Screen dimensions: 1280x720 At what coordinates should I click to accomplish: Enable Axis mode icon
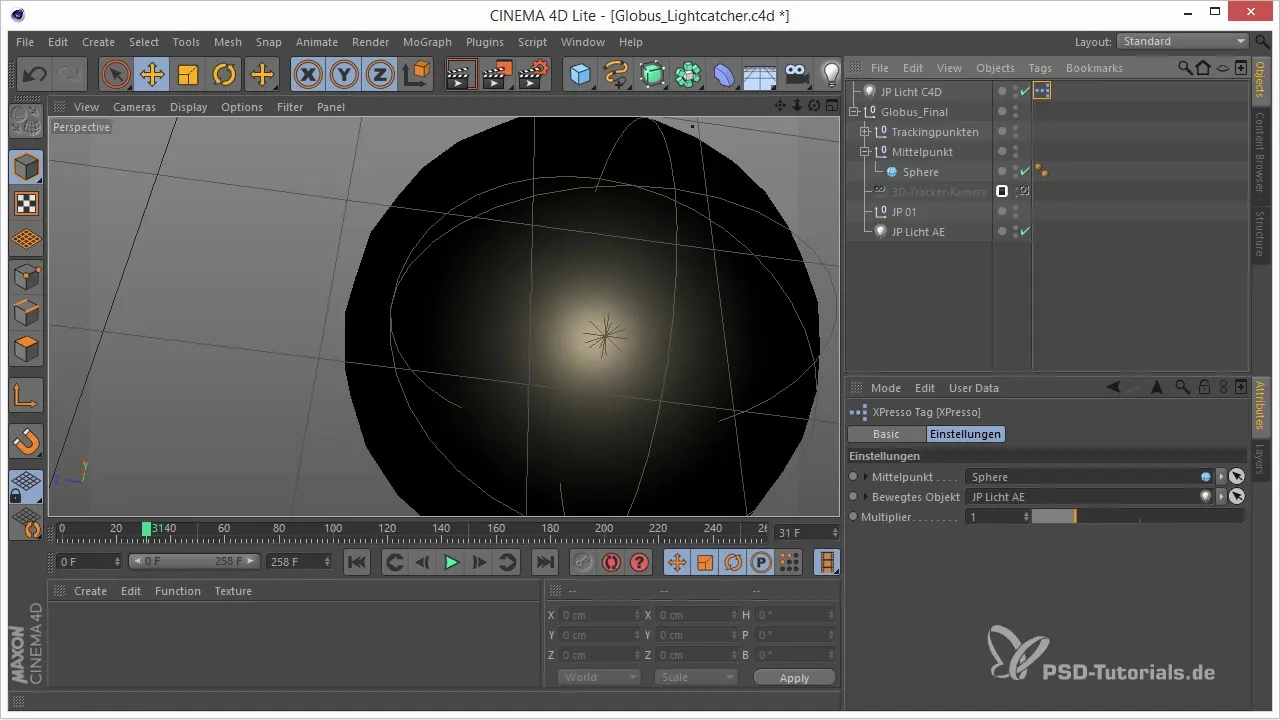26,396
